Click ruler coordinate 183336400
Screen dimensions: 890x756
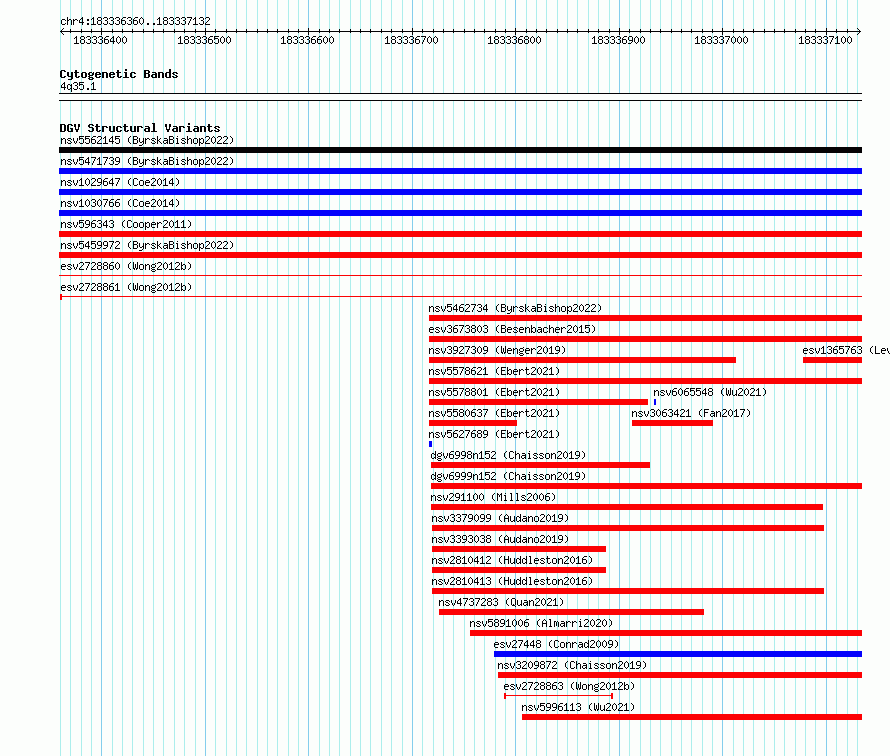tap(100, 40)
